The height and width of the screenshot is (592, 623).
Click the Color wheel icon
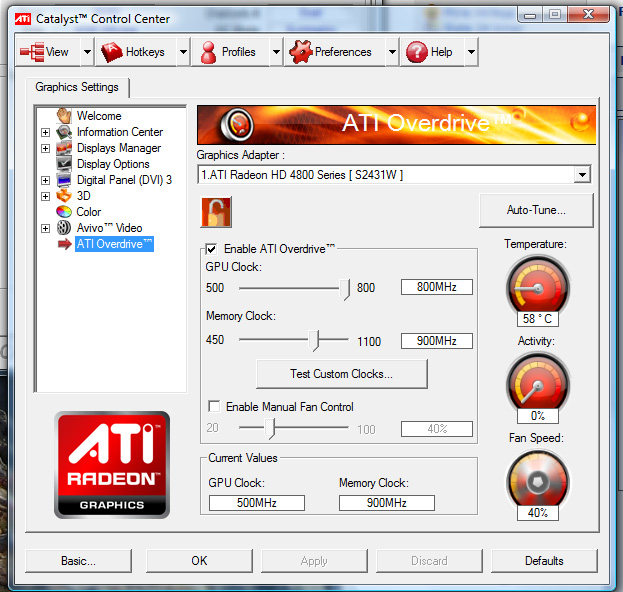64,212
